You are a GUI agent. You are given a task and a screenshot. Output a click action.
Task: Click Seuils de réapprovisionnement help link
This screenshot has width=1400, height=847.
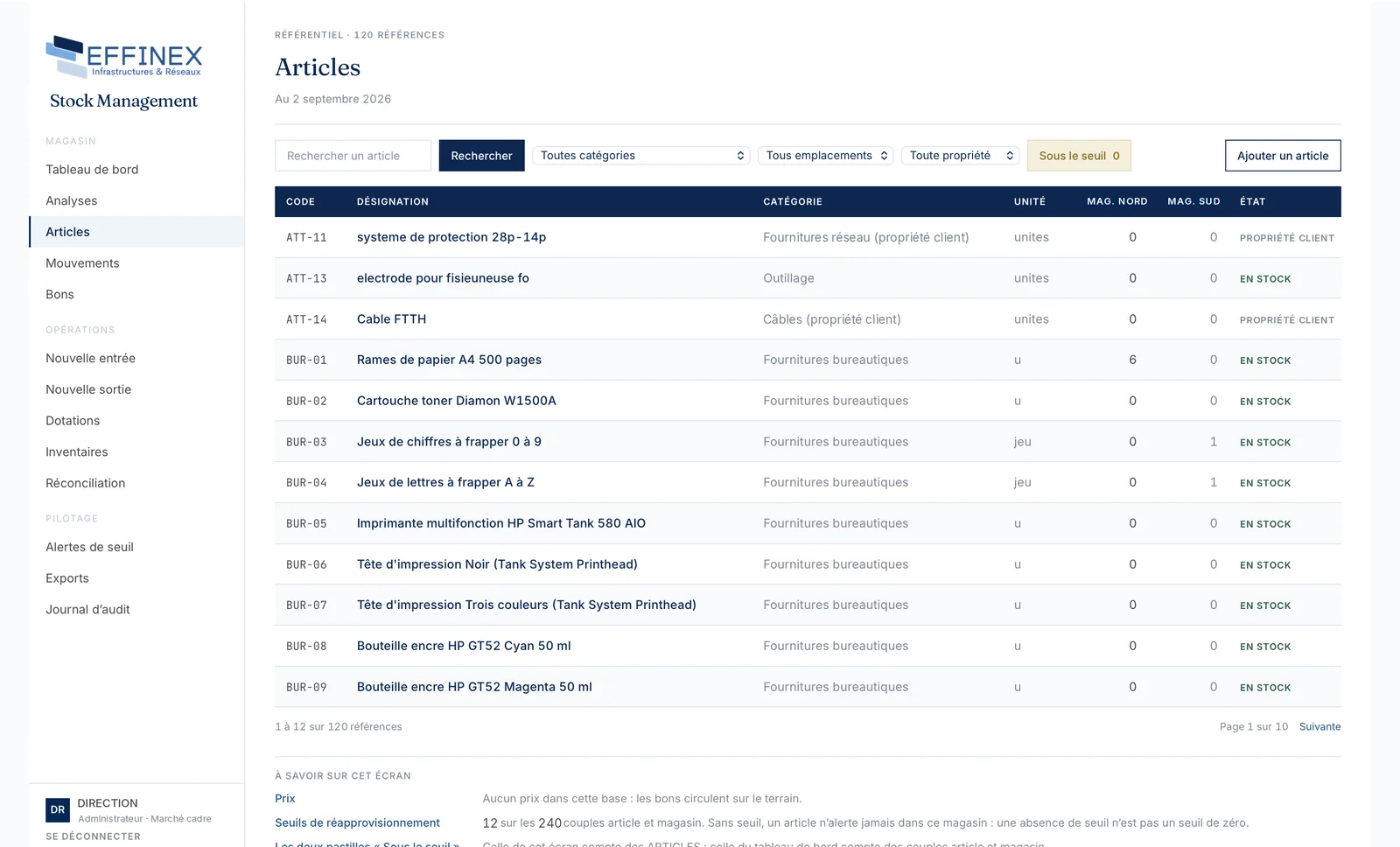[357, 823]
